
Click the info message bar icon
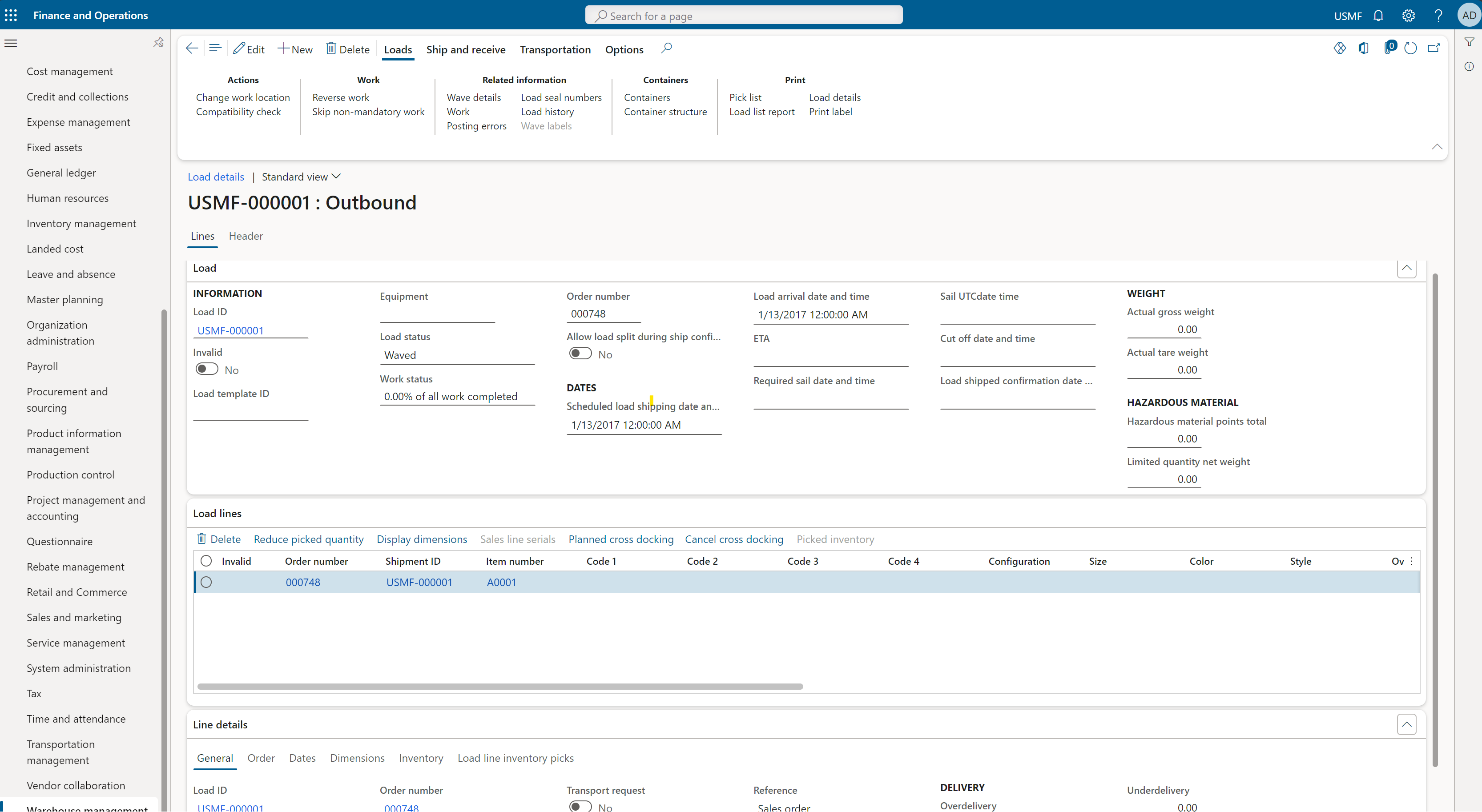point(1470,67)
